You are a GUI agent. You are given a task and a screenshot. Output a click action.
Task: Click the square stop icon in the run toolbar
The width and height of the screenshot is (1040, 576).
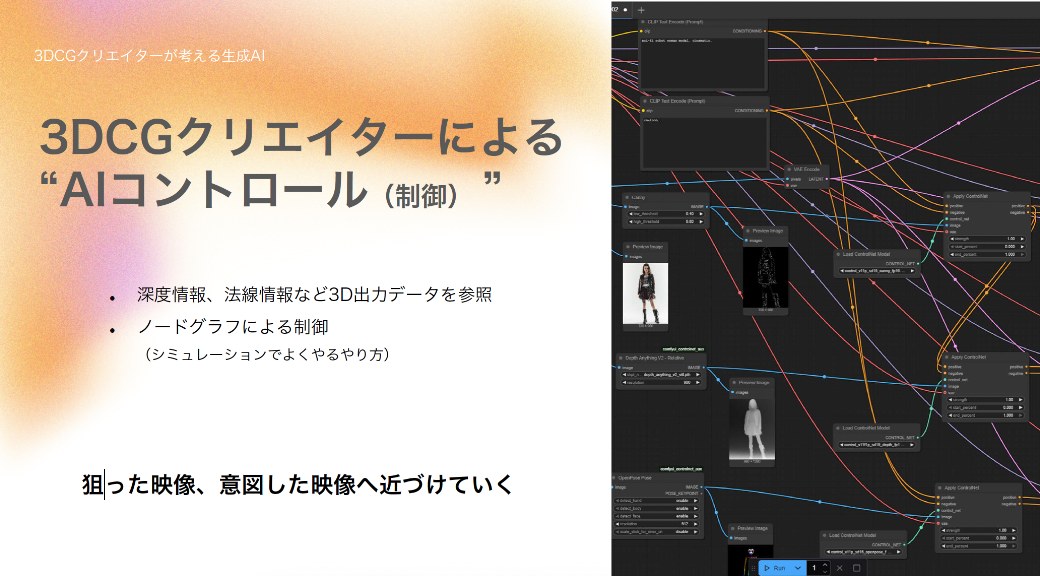[856, 567]
